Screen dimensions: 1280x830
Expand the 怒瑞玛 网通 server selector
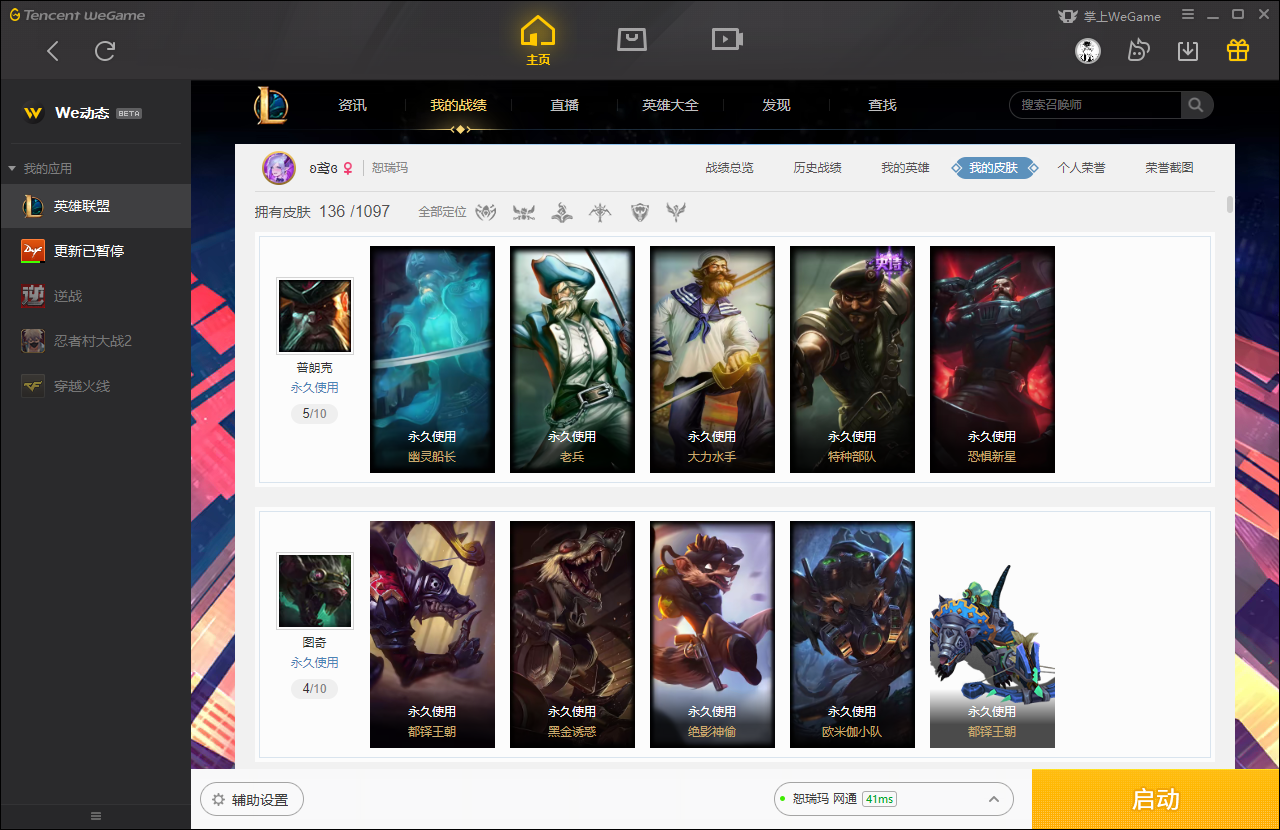[x=894, y=799]
